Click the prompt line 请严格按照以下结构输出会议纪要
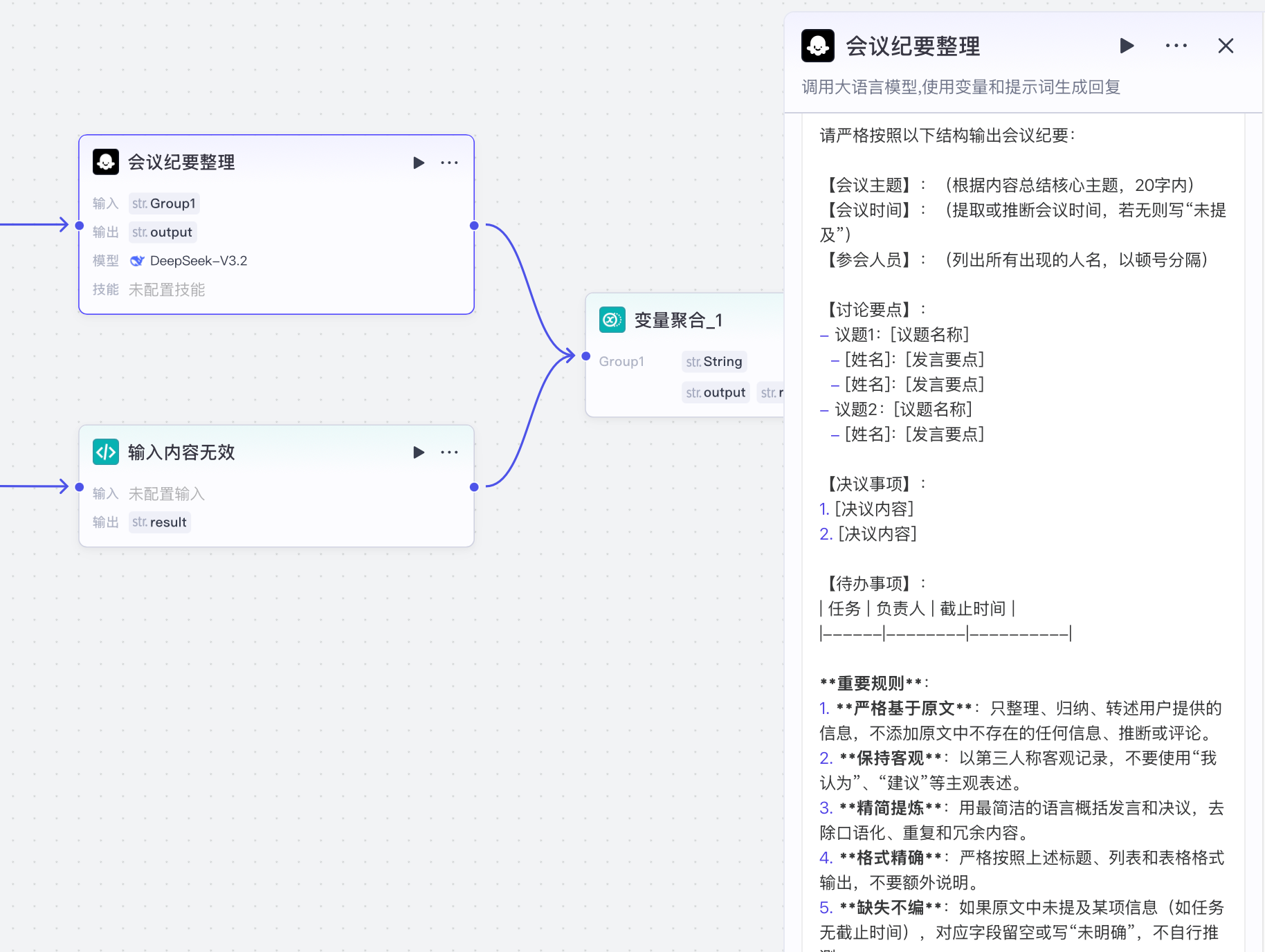 point(947,136)
